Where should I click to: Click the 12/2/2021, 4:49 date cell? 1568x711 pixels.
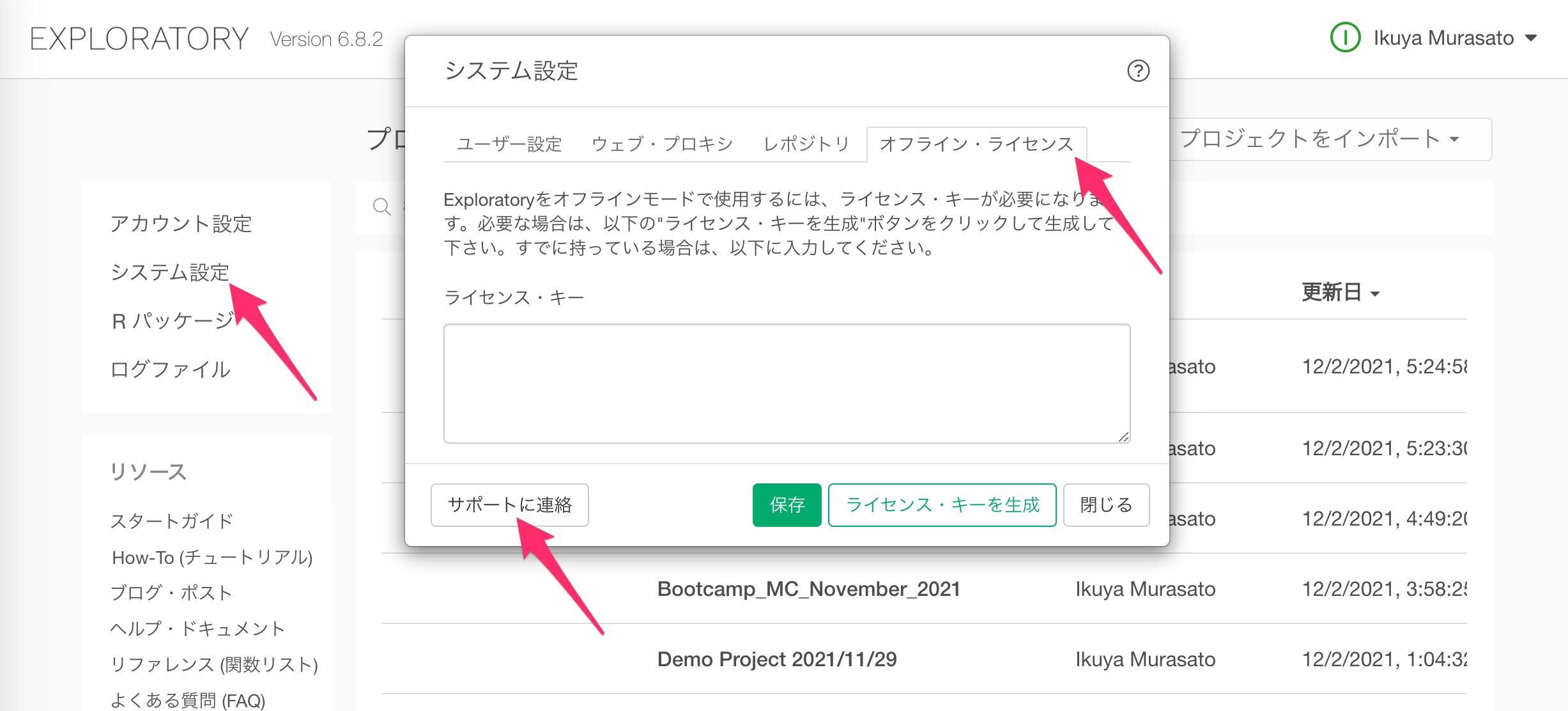click(x=1385, y=519)
